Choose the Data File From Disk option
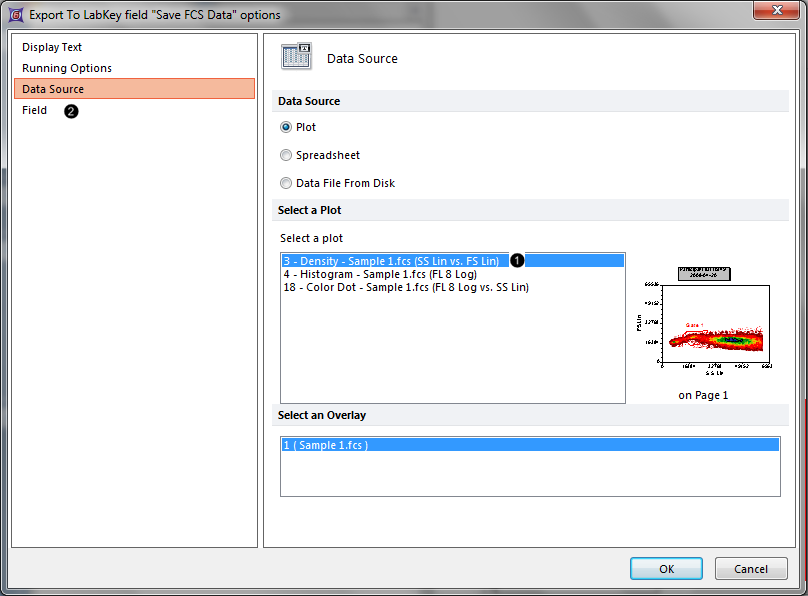The height and width of the screenshot is (596, 808). (x=287, y=183)
